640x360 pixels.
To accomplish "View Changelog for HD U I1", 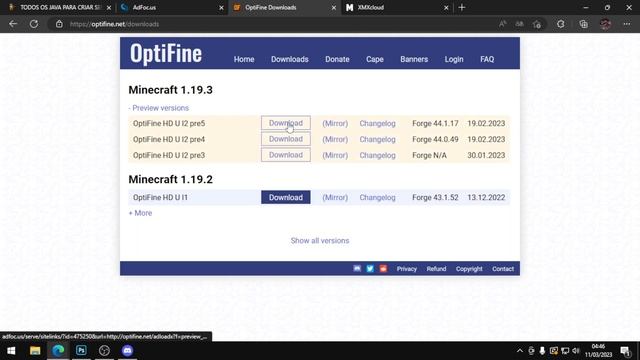I will pos(378,198).
